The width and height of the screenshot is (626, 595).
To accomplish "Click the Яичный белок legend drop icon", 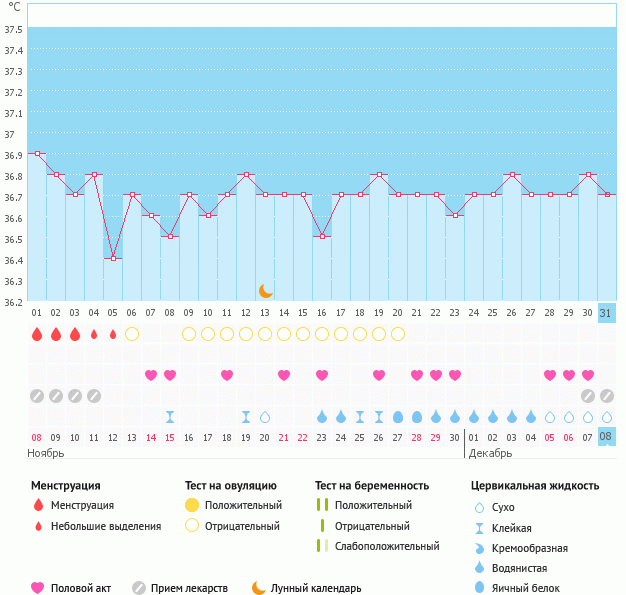I will coord(479,588).
